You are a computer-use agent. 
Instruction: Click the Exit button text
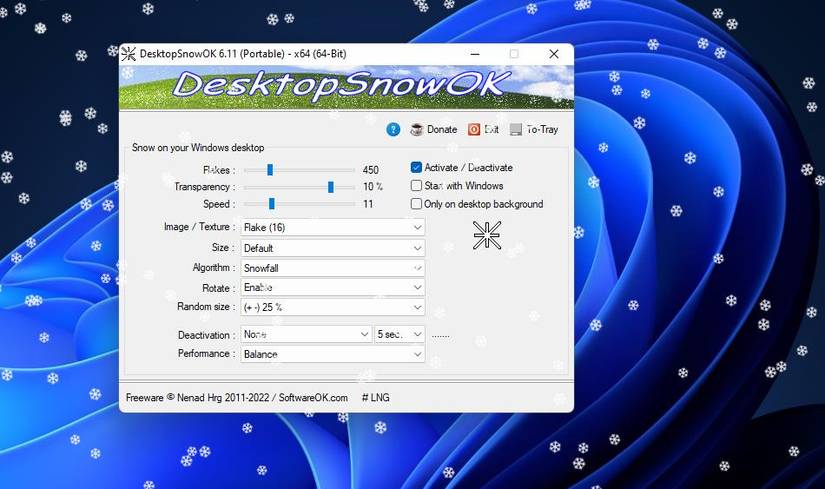(x=491, y=129)
